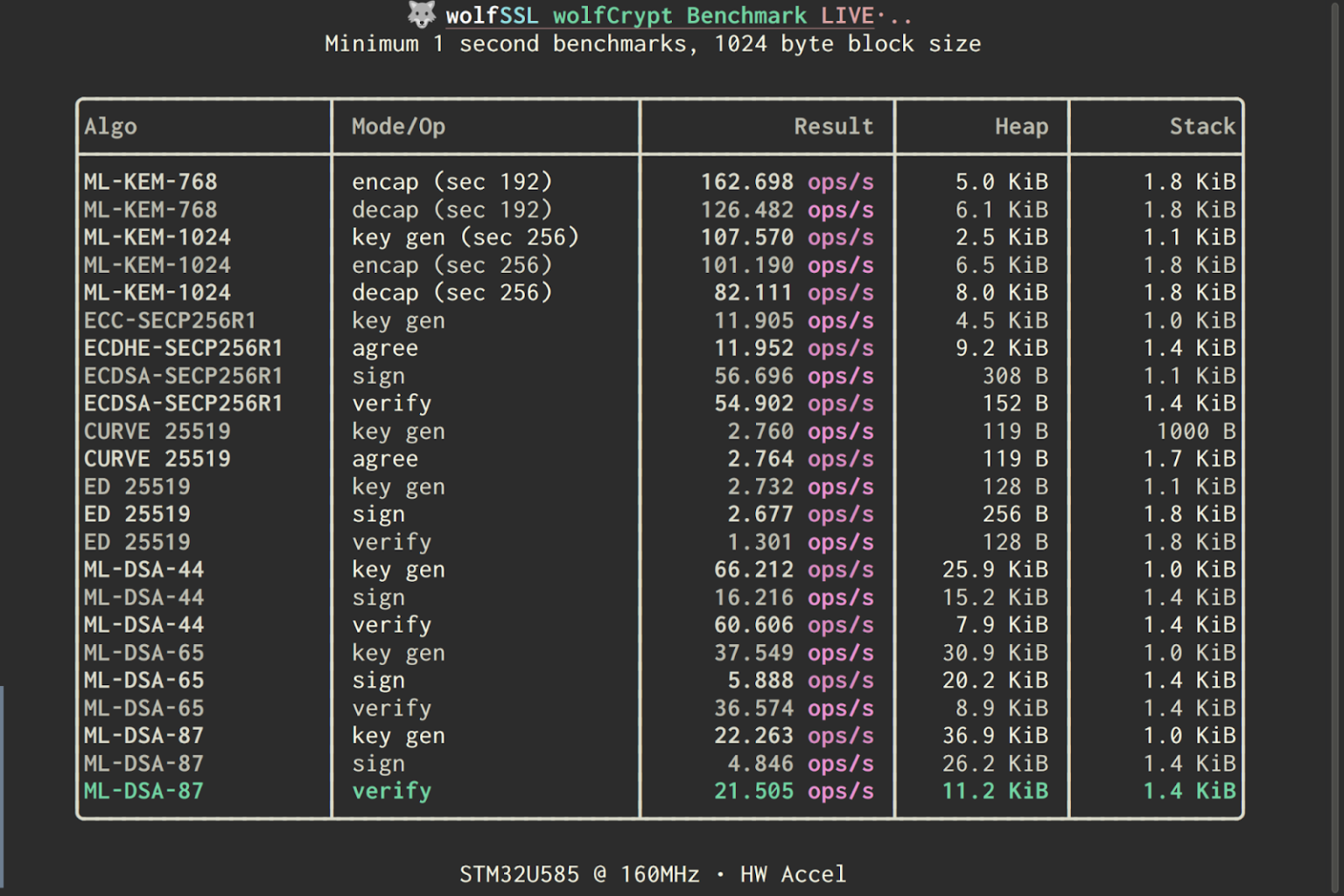Sort by the Stack column header
The width and height of the screenshot is (1344, 896).
(x=1203, y=126)
